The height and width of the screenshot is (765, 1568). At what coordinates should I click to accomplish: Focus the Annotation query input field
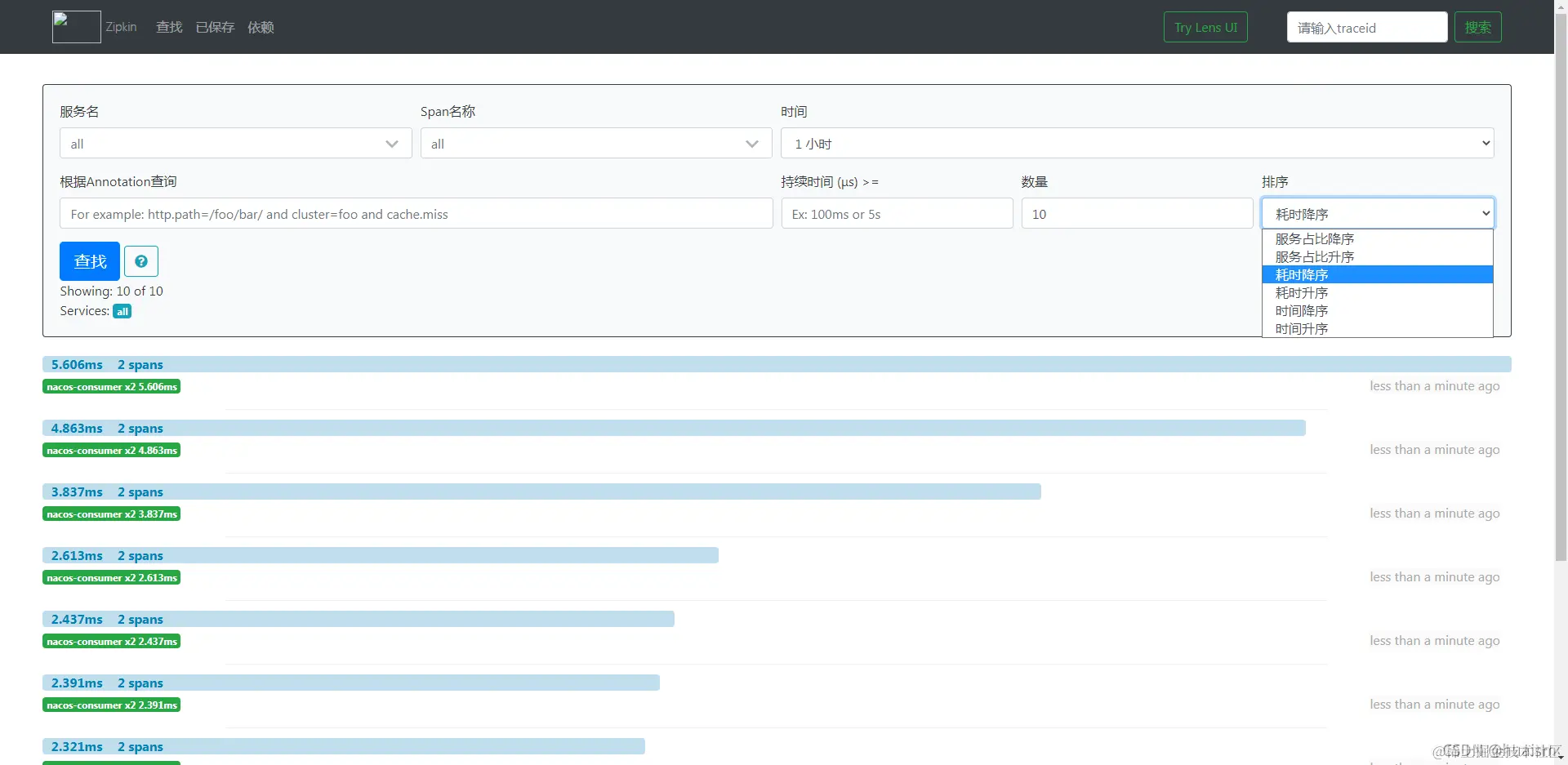(x=416, y=213)
